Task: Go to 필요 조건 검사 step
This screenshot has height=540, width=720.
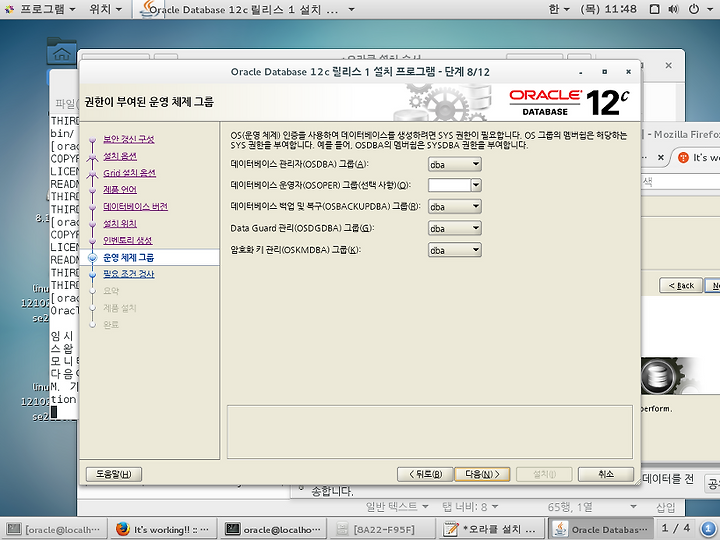Action: (129, 274)
